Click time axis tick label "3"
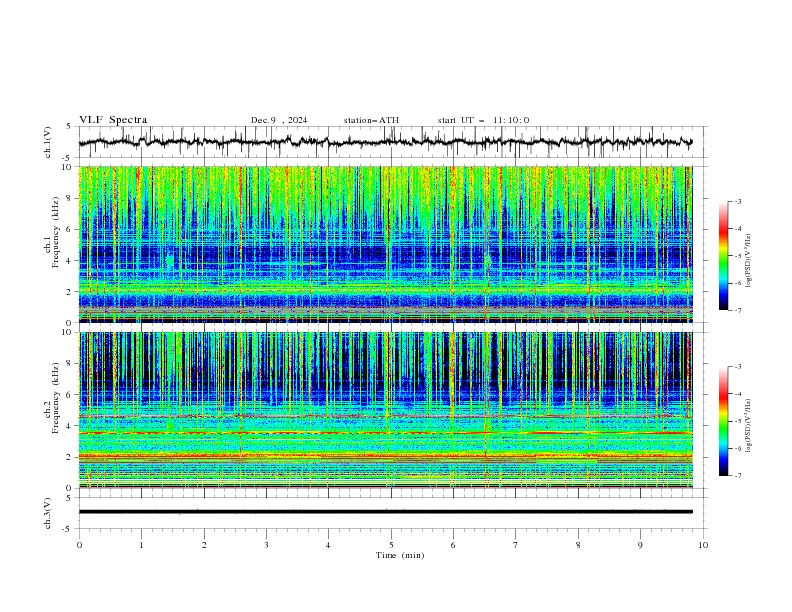Image resolution: width=792 pixels, height=612 pixels. tap(266, 545)
